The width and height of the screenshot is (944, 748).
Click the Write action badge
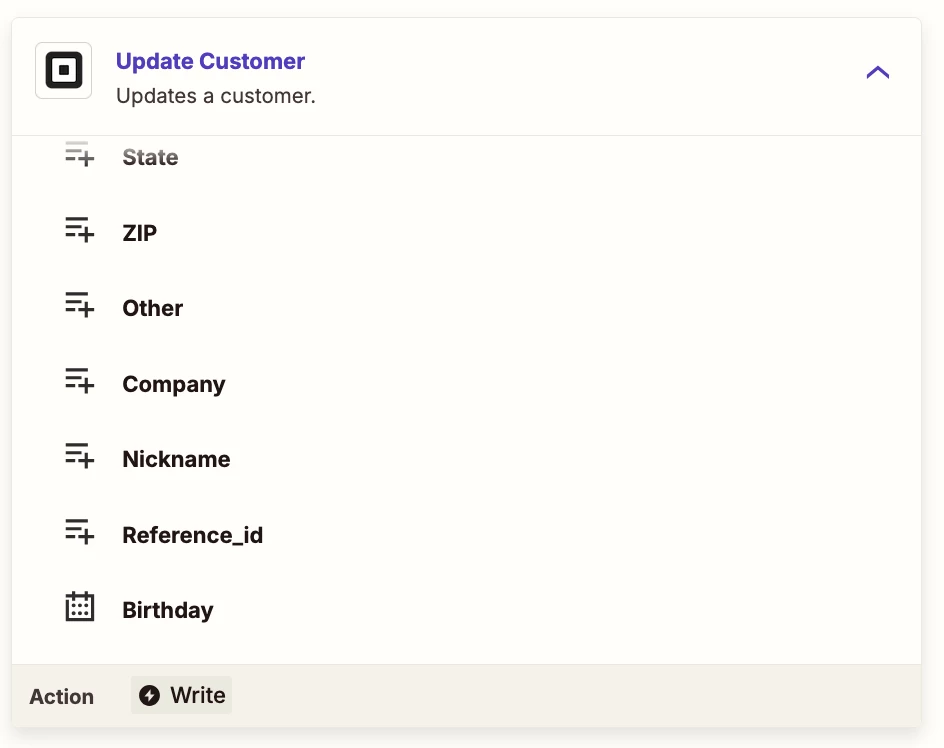pyautogui.click(x=181, y=695)
